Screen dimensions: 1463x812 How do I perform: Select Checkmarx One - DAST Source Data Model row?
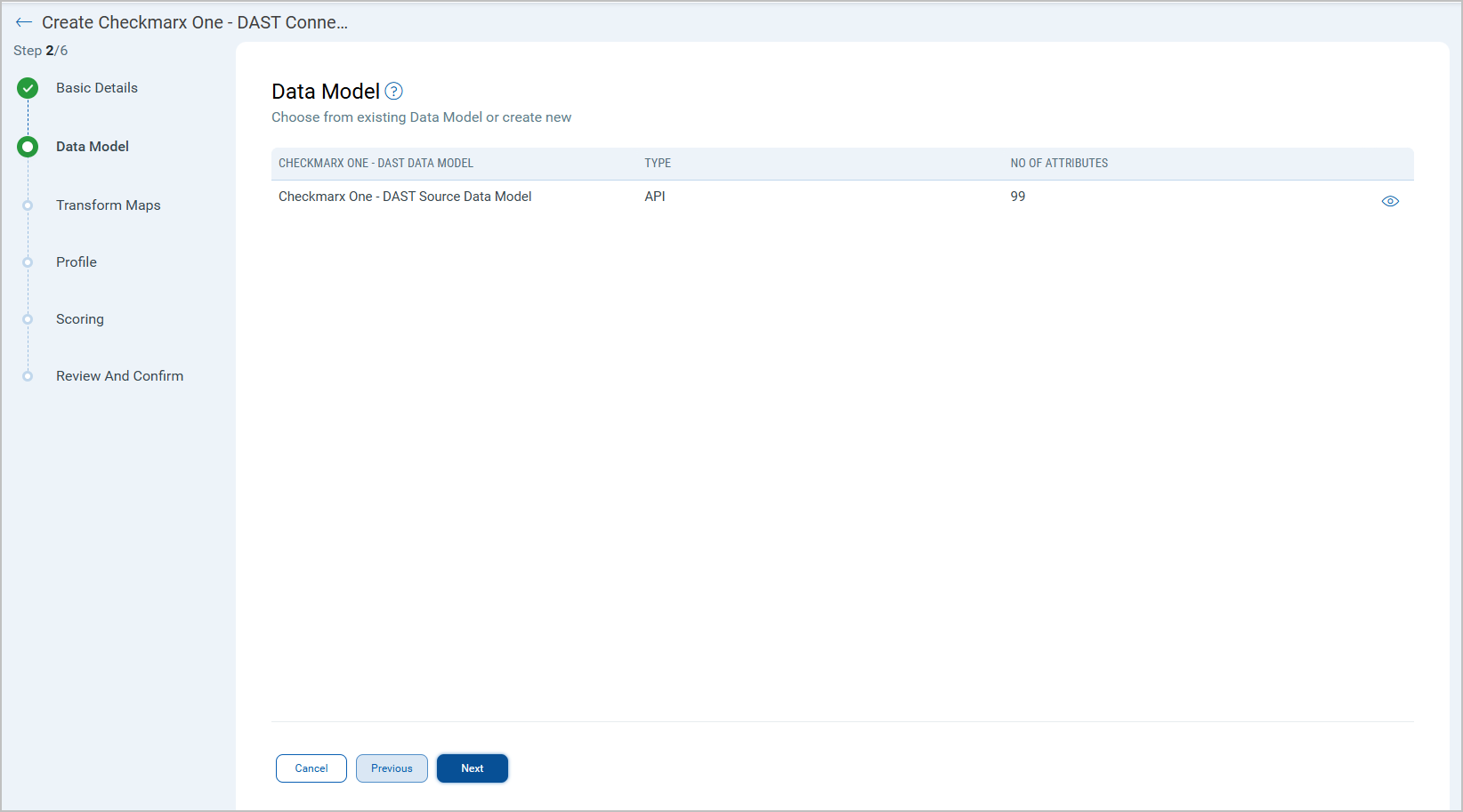pyautogui.click(x=843, y=197)
